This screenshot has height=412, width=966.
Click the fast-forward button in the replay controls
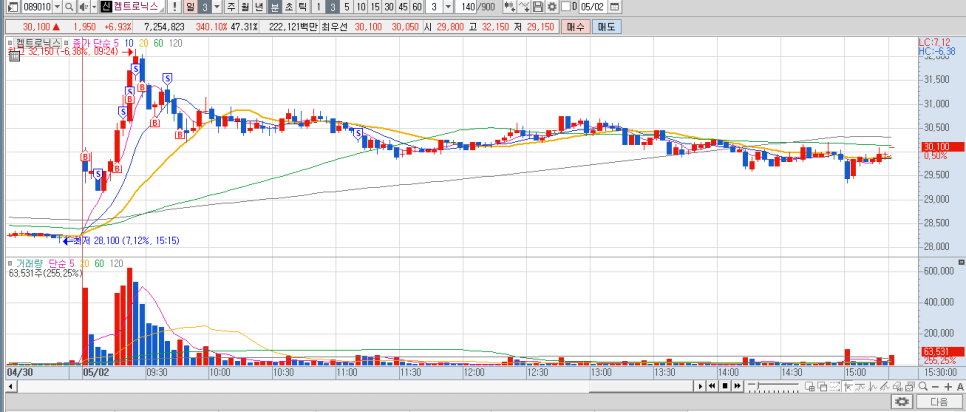pos(737,386)
